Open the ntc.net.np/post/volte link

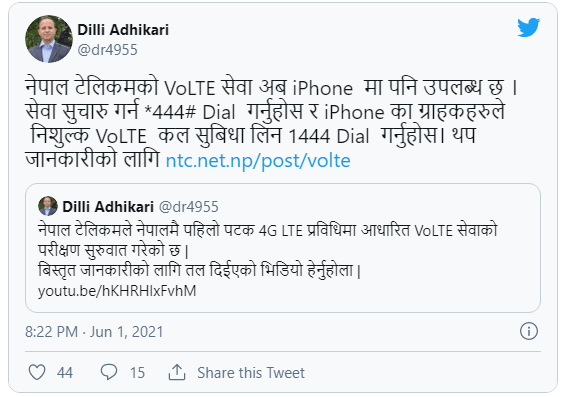tap(258, 161)
